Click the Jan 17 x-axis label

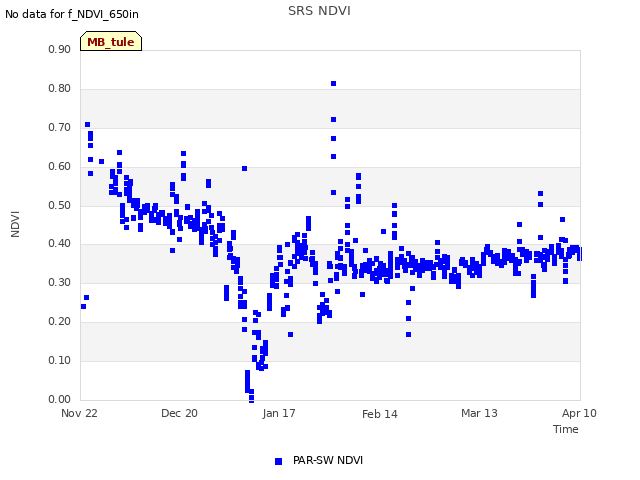[x=279, y=413]
